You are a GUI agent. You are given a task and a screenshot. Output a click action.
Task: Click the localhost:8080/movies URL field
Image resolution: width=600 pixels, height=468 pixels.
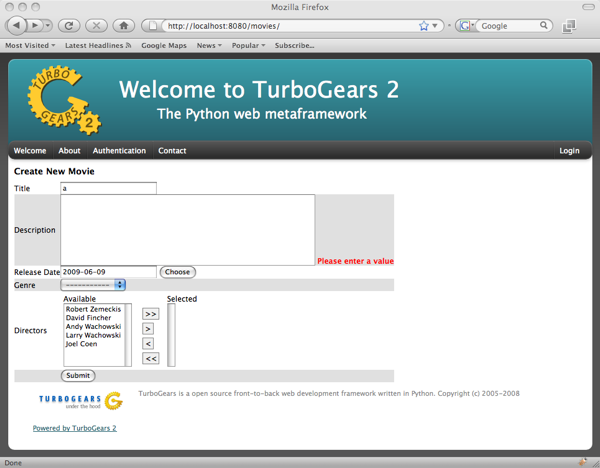pos(291,26)
